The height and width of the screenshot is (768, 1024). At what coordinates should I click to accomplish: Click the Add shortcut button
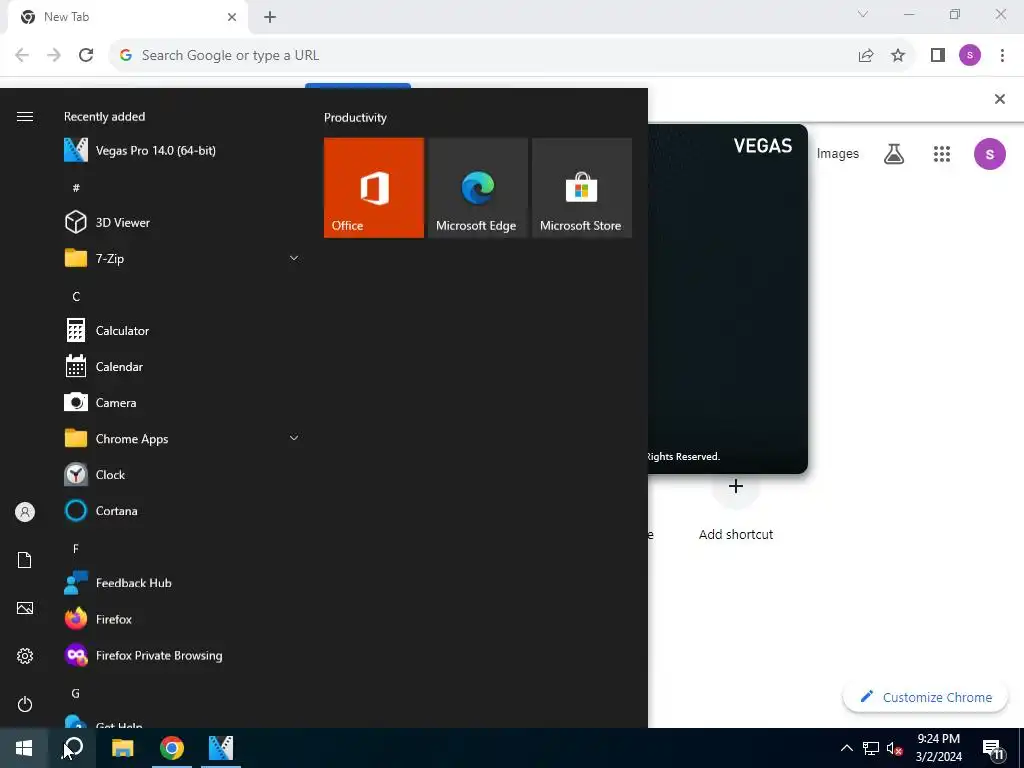click(x=735, y=509)
